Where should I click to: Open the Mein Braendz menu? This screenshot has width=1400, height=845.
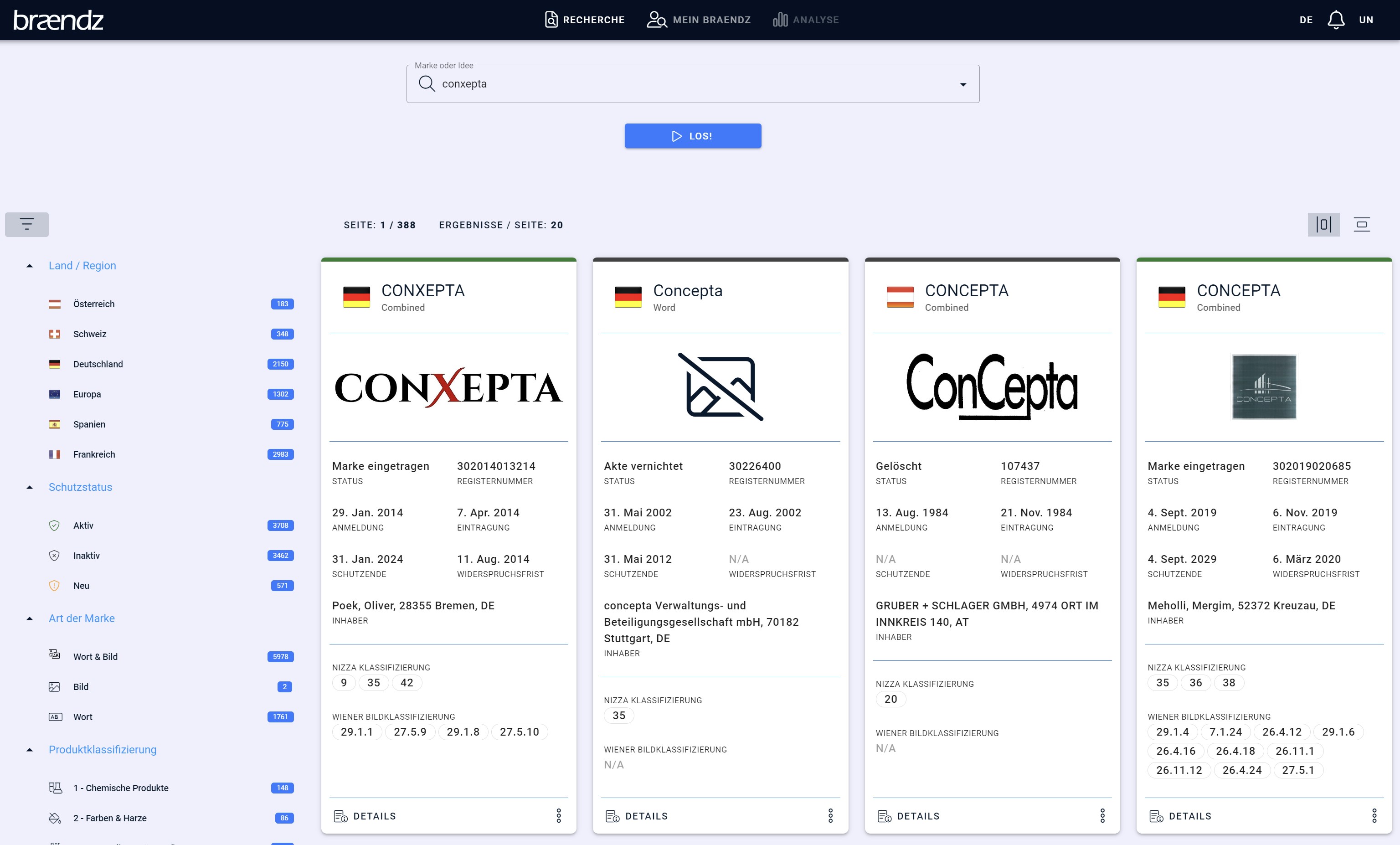[x=699, y=20]
